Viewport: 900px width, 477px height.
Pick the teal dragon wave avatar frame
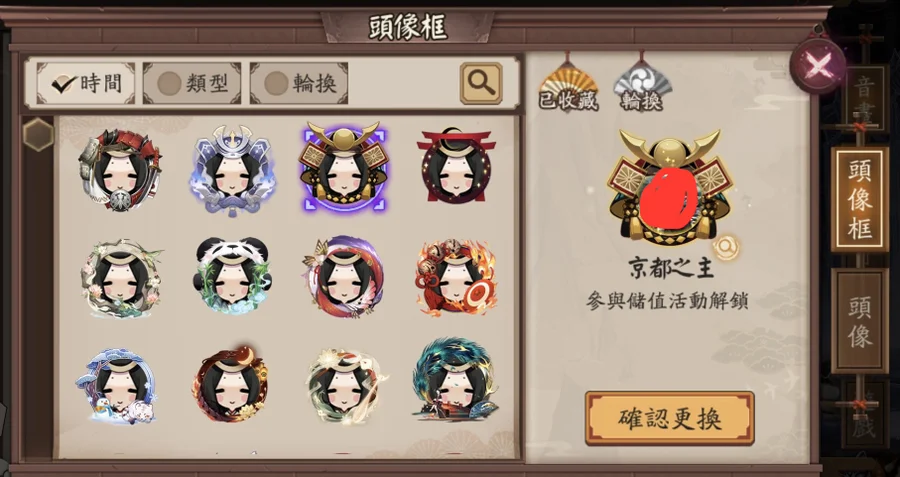[456, 380]
